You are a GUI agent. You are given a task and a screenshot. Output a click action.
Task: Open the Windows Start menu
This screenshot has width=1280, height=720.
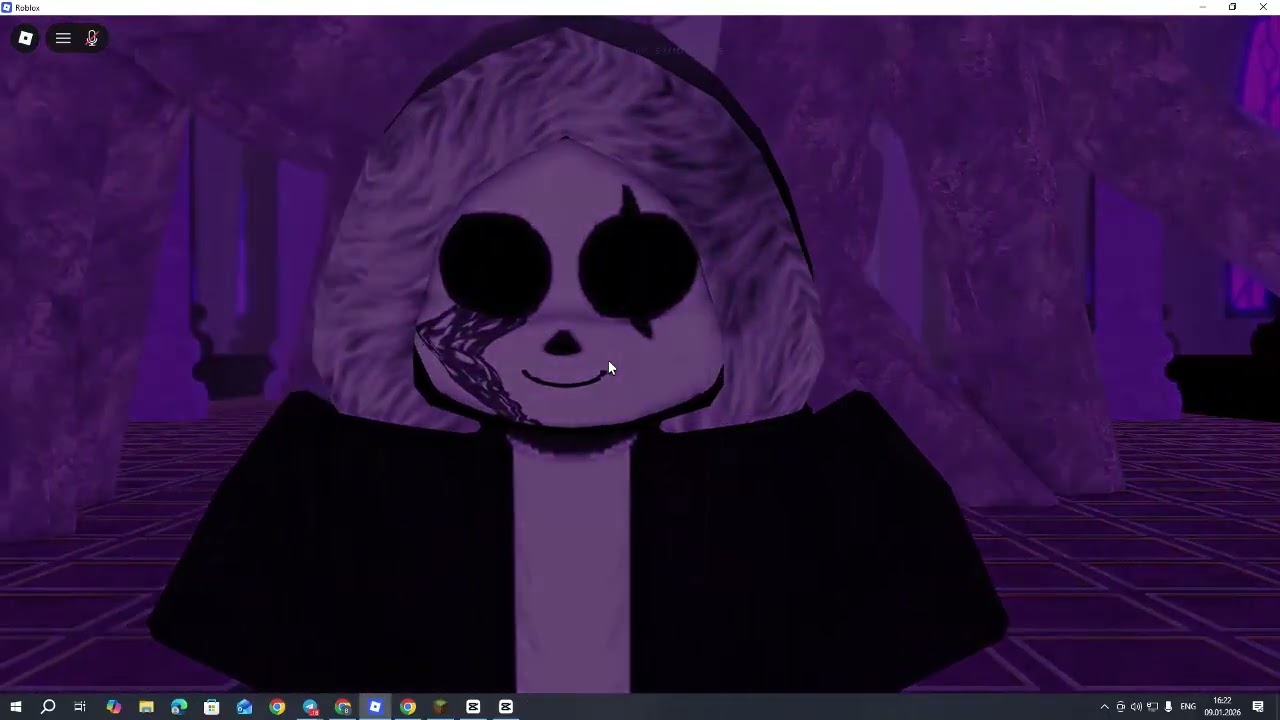15,707
